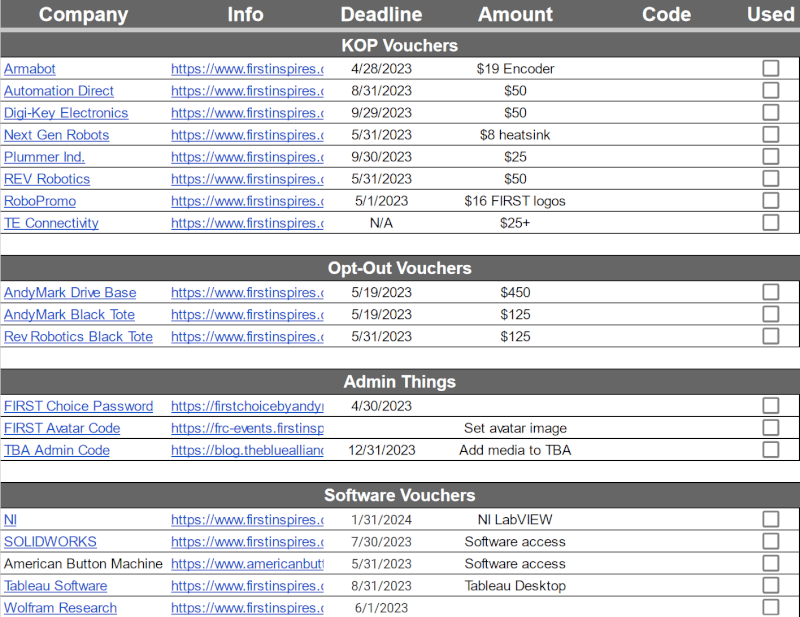The image size is (800, 617).
Task: Check the Used box for Digi-Key Electronics
Action: [x=770, y=112]
